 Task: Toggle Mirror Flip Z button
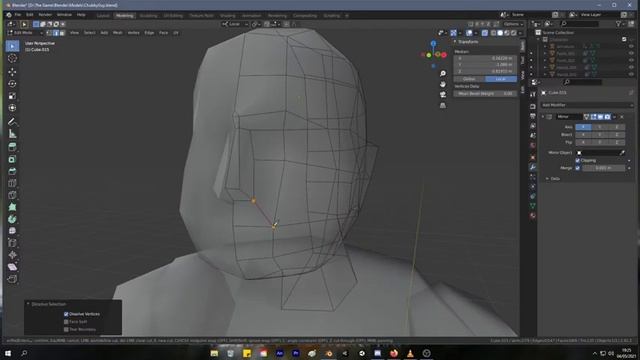616,142
